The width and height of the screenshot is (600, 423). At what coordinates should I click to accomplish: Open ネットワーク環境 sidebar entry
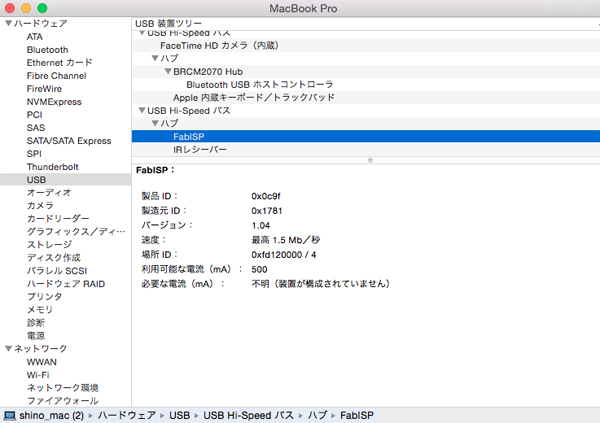[63, 388]
